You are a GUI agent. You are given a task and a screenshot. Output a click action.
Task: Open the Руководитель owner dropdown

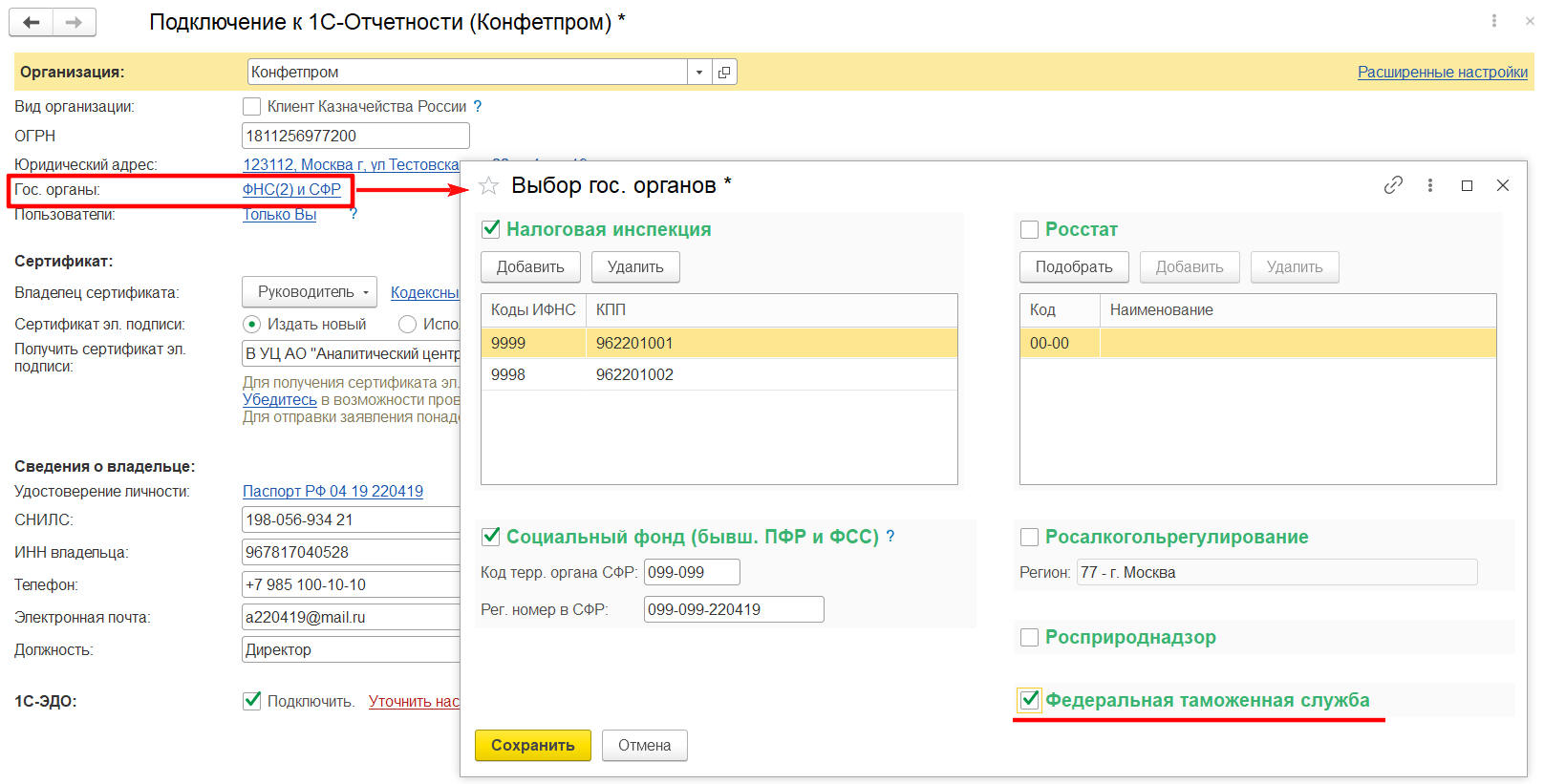[x=310, y=292]
